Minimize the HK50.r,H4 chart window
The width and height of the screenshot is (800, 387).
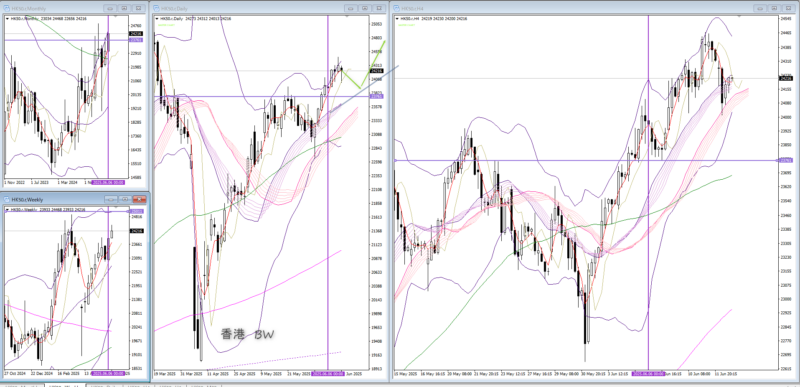759,8
